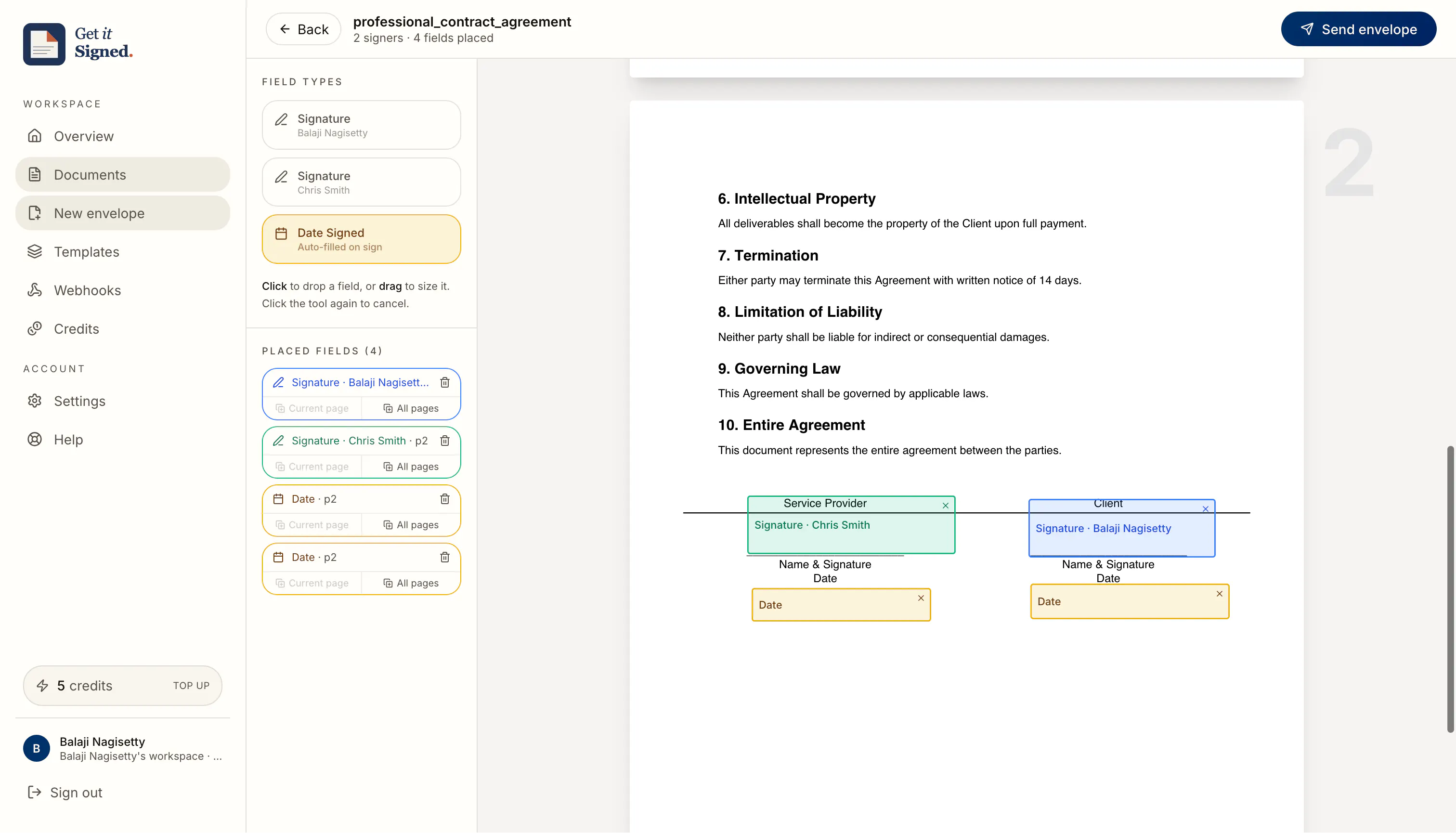Open Webhooks from the sidebar

pyautogui.click(x=122, y=290)
